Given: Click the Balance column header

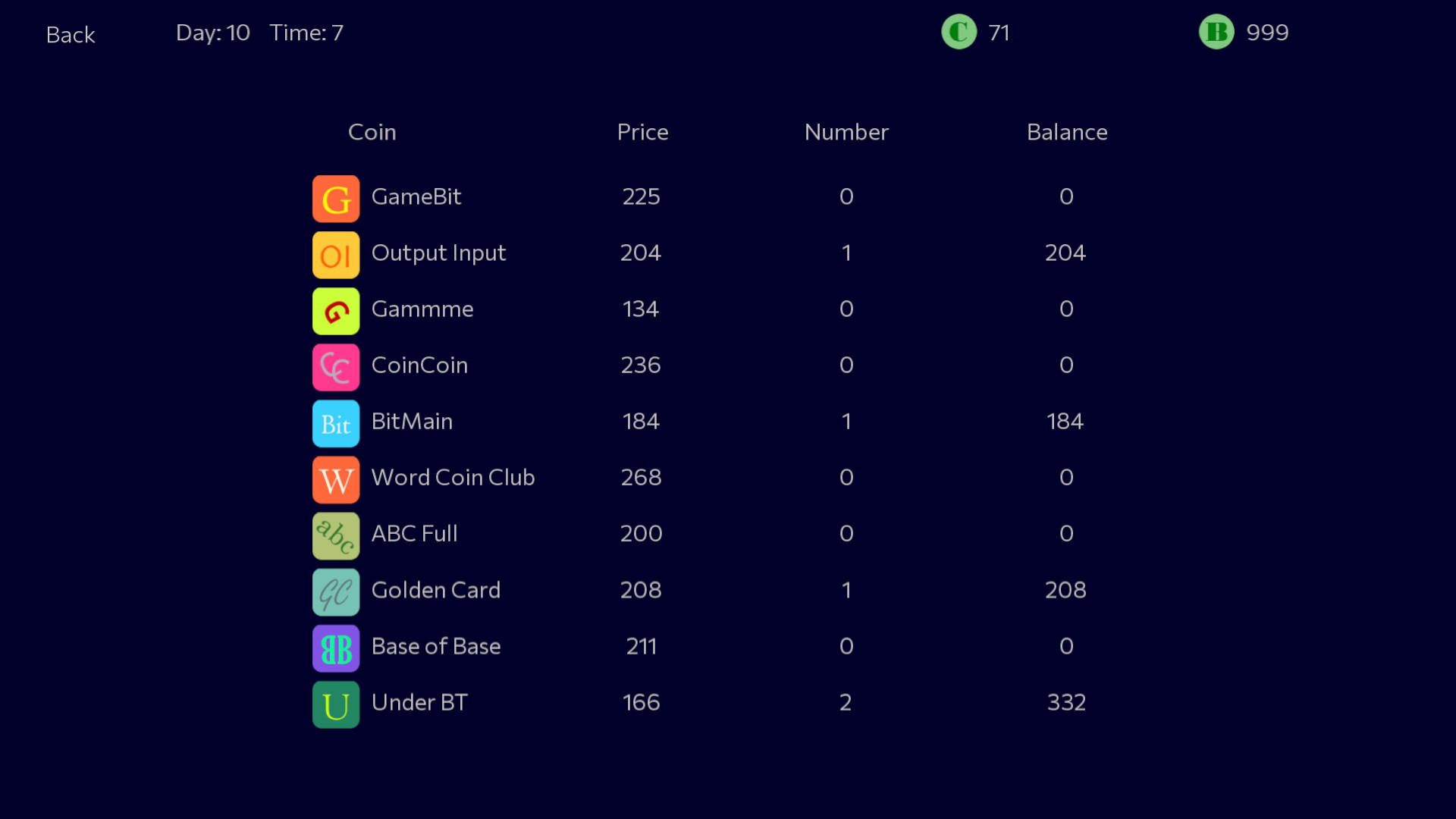Looking at the screenshot, I should tap(1067, 132).
